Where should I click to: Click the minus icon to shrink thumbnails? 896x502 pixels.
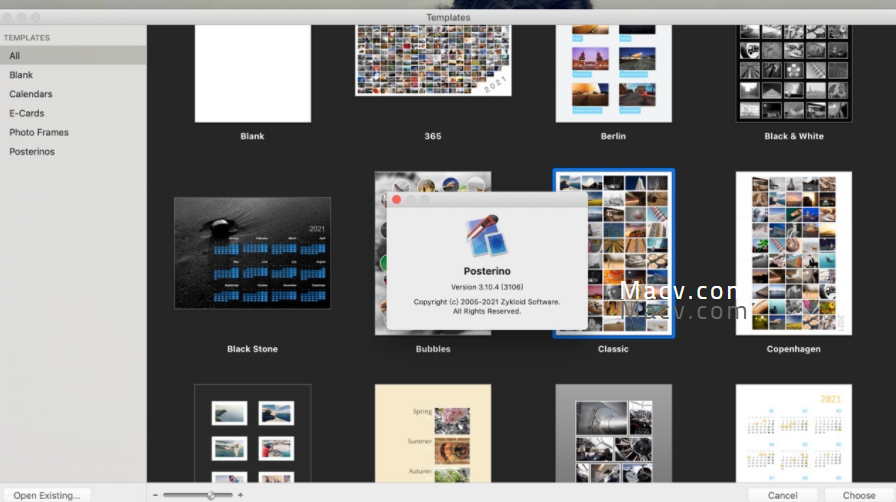(x=155, y=495)
